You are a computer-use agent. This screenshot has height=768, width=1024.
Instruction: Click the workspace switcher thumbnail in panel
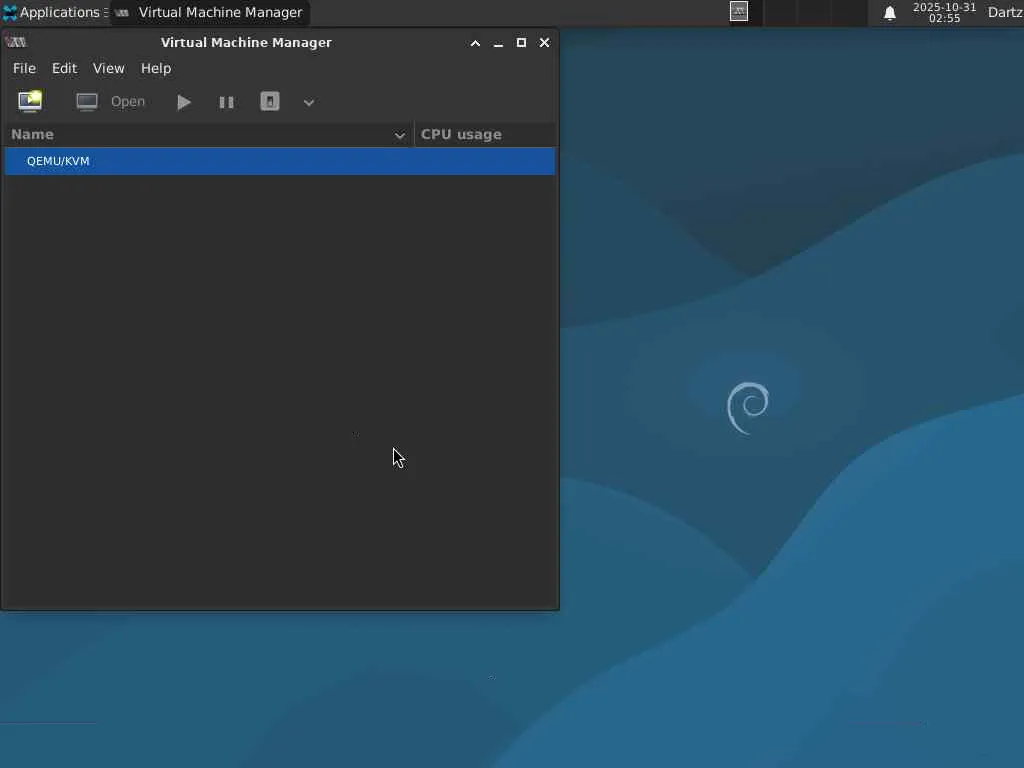coord(739,11)
